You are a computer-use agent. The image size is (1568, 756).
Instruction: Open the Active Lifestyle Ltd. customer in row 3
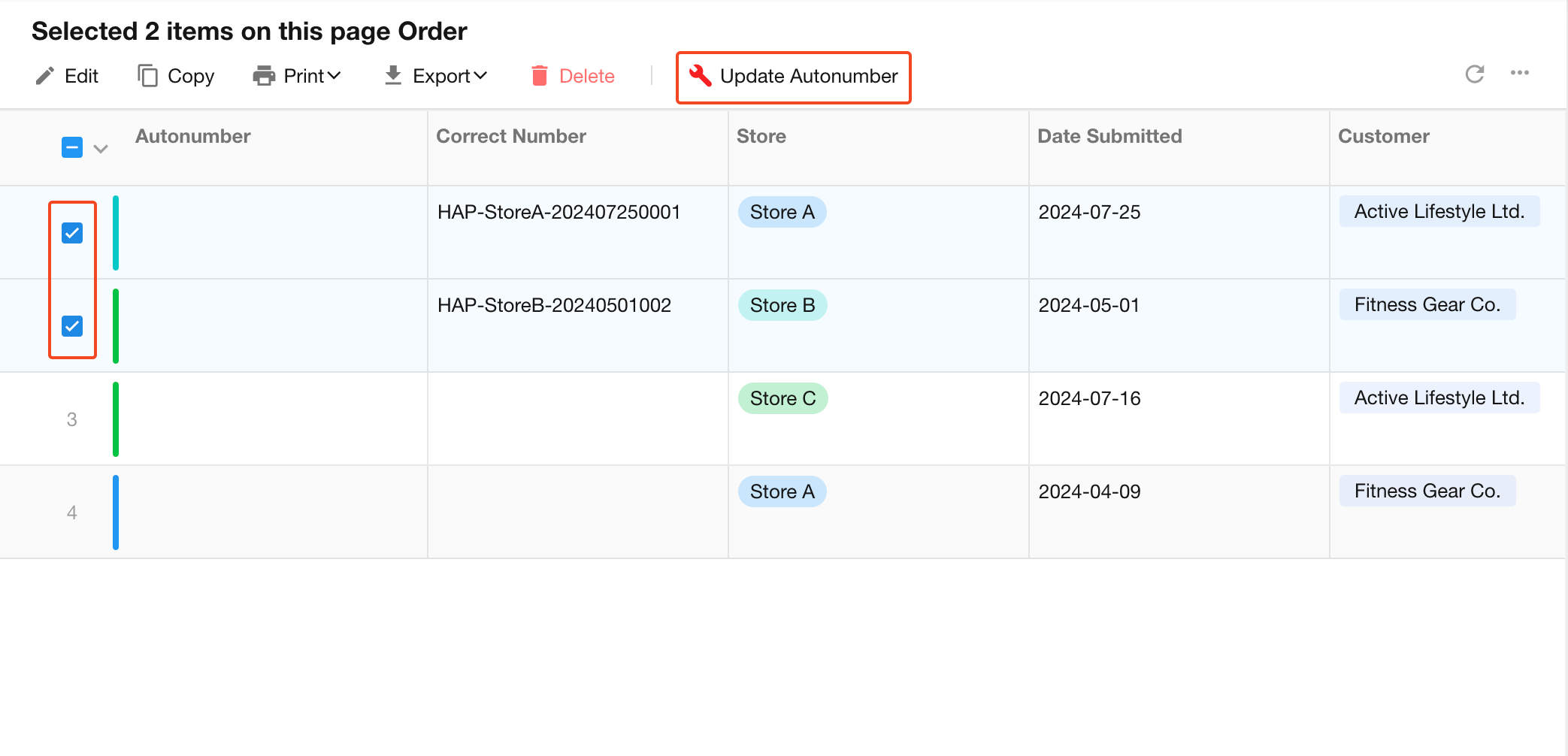point(1439,398)
